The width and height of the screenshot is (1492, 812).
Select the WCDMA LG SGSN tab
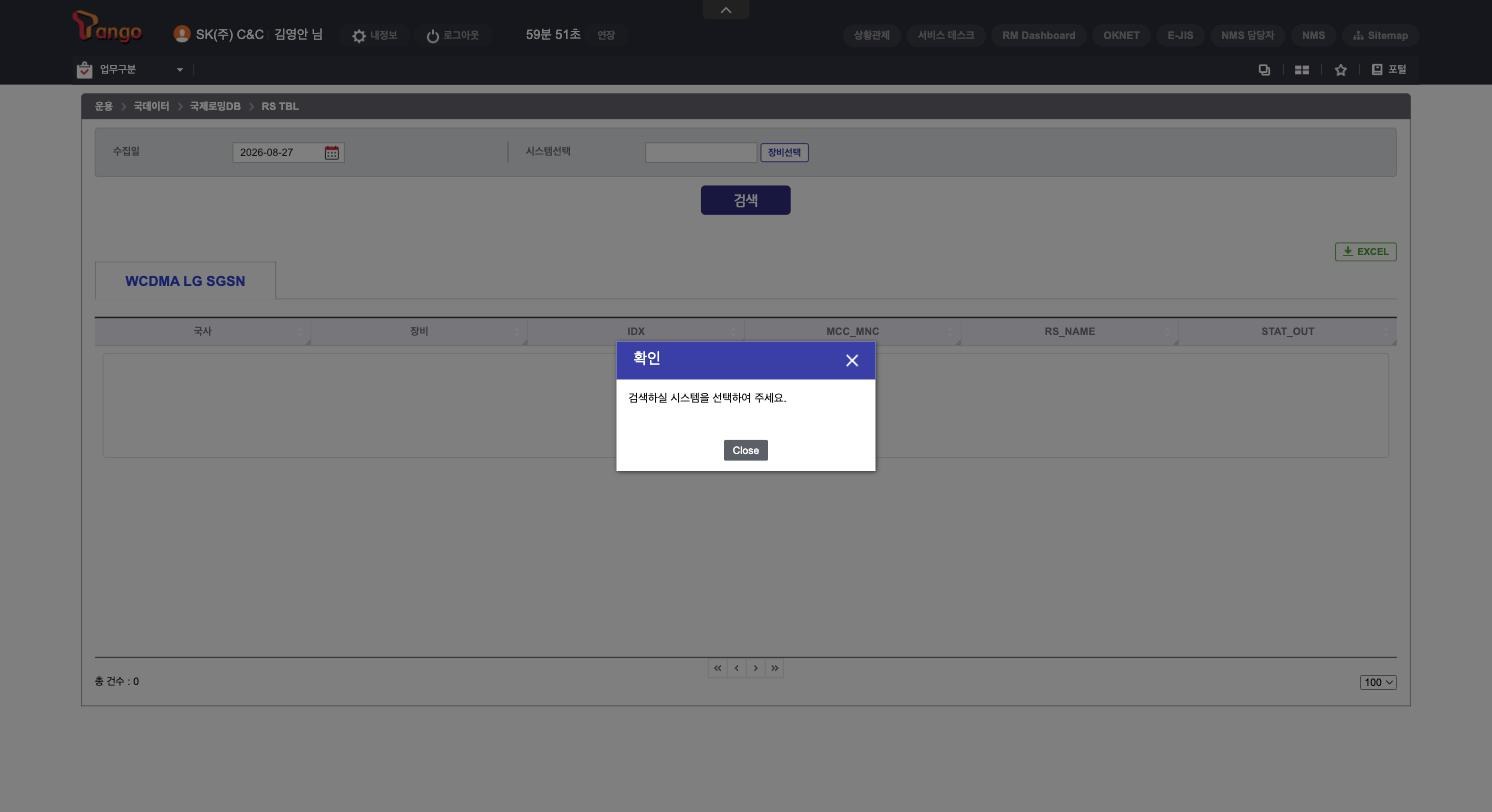185,281
